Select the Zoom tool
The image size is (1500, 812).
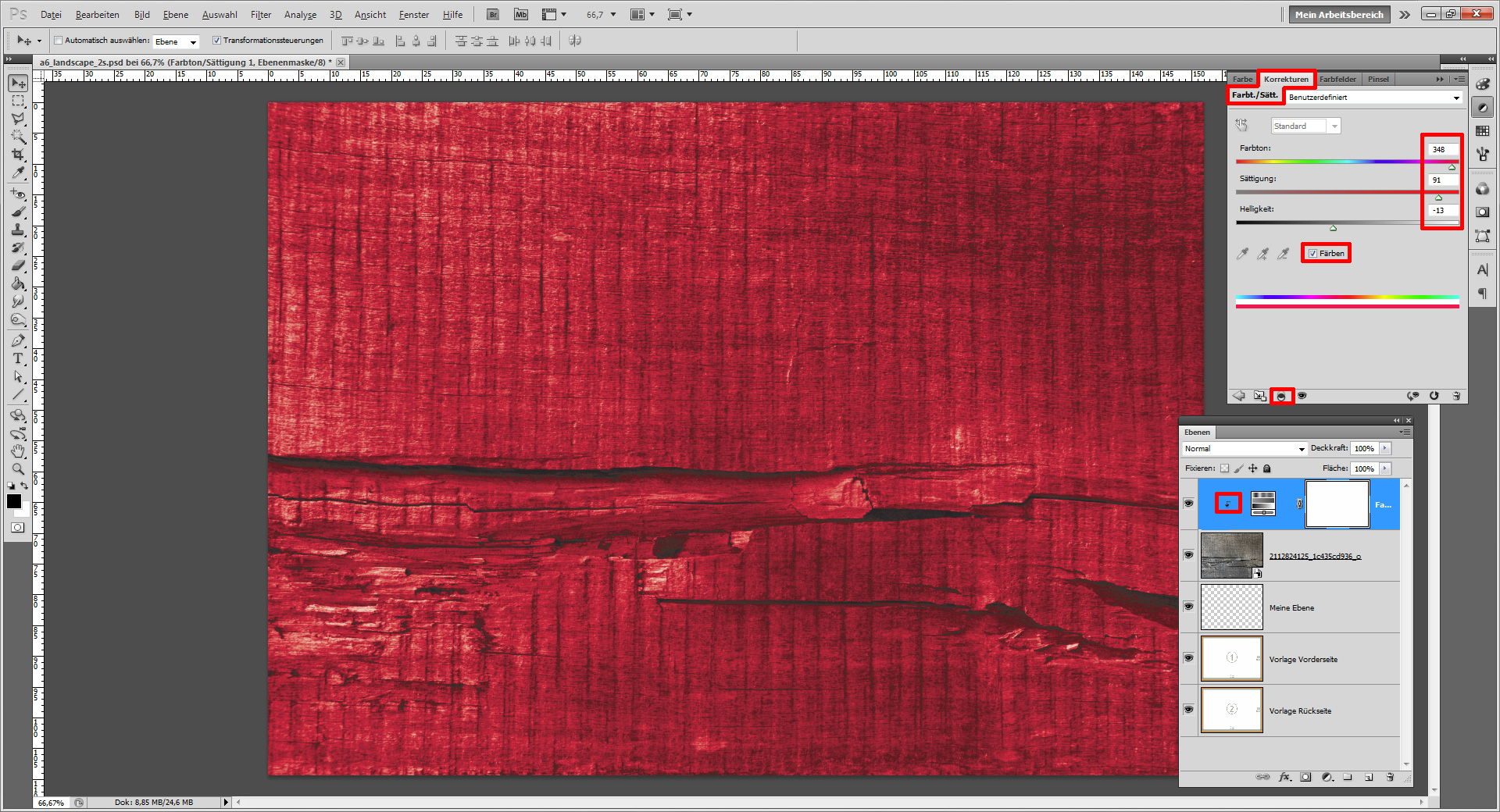pos(17,468)
